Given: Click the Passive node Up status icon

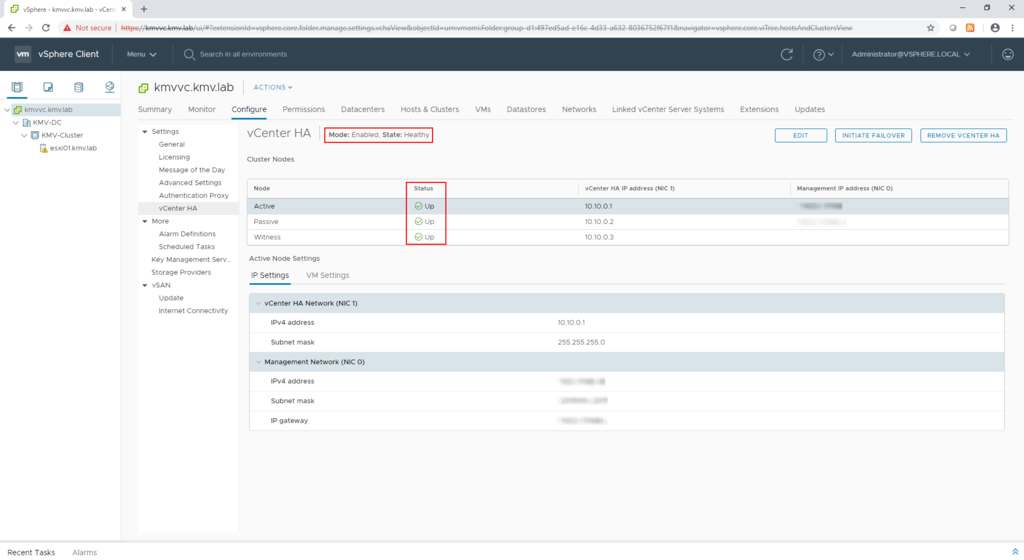Looking at the screenshot, I should (x=419, y=222).
